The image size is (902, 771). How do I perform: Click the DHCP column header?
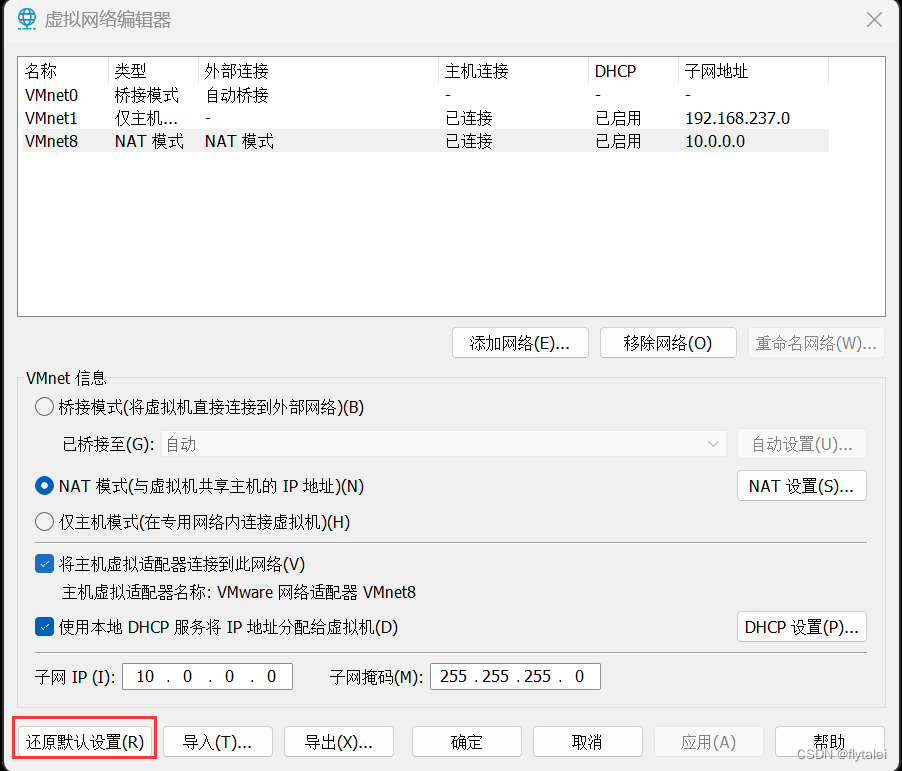tap(633, 71)
